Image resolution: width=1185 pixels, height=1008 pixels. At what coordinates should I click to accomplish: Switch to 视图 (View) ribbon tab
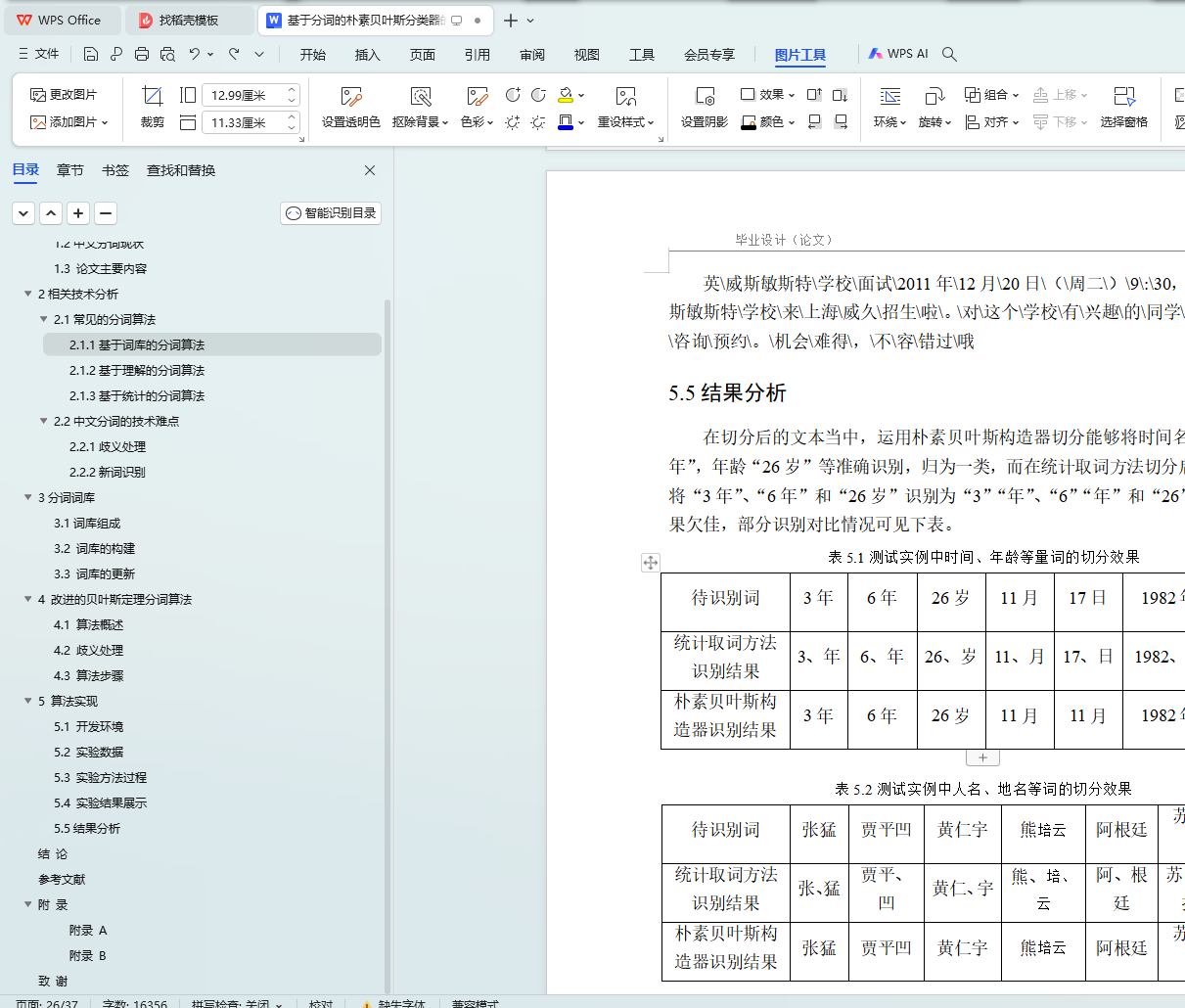(x=587, y=55)
